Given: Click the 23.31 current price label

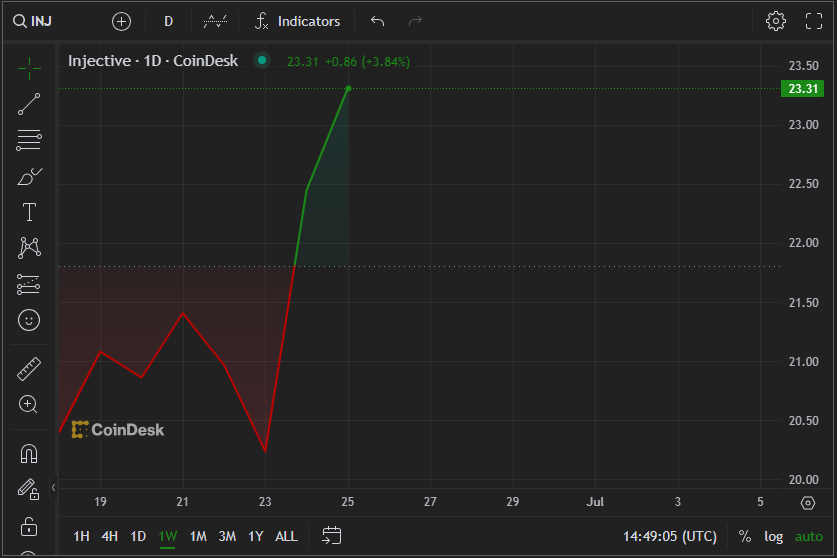Looking at the screenshot, I should 802,89.
